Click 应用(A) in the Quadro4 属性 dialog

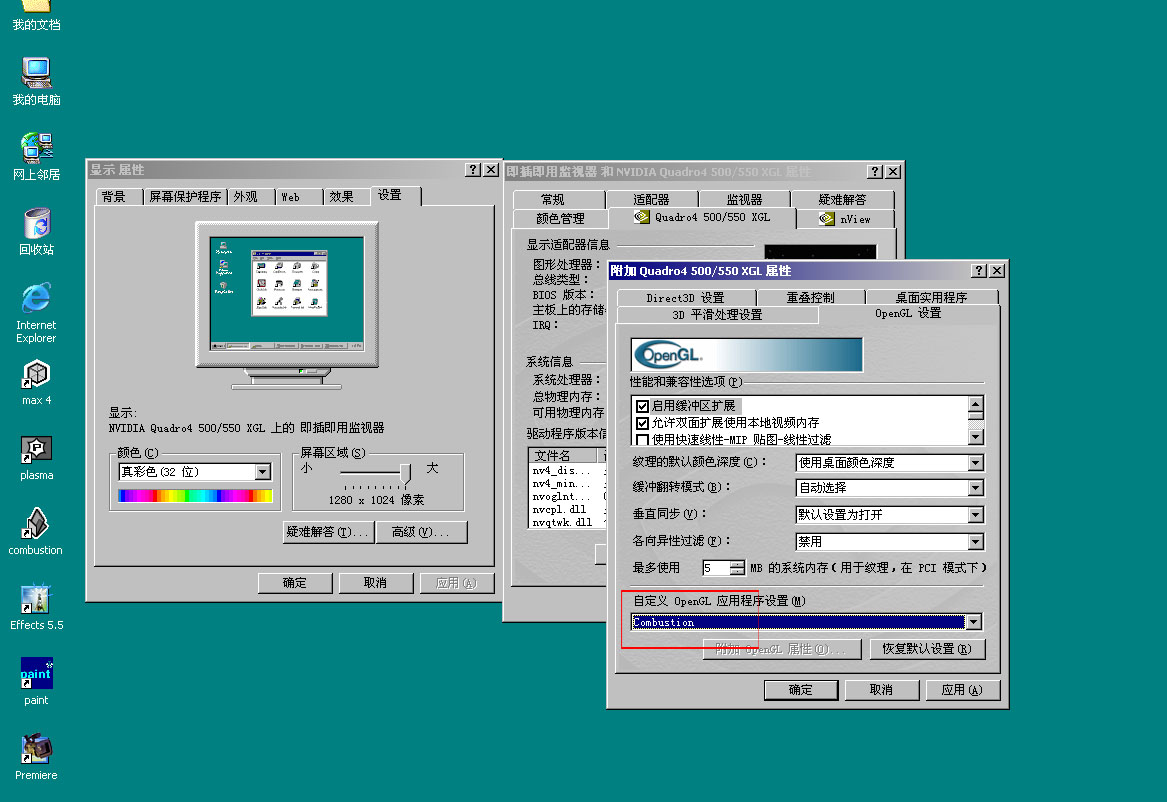point(962,690)
